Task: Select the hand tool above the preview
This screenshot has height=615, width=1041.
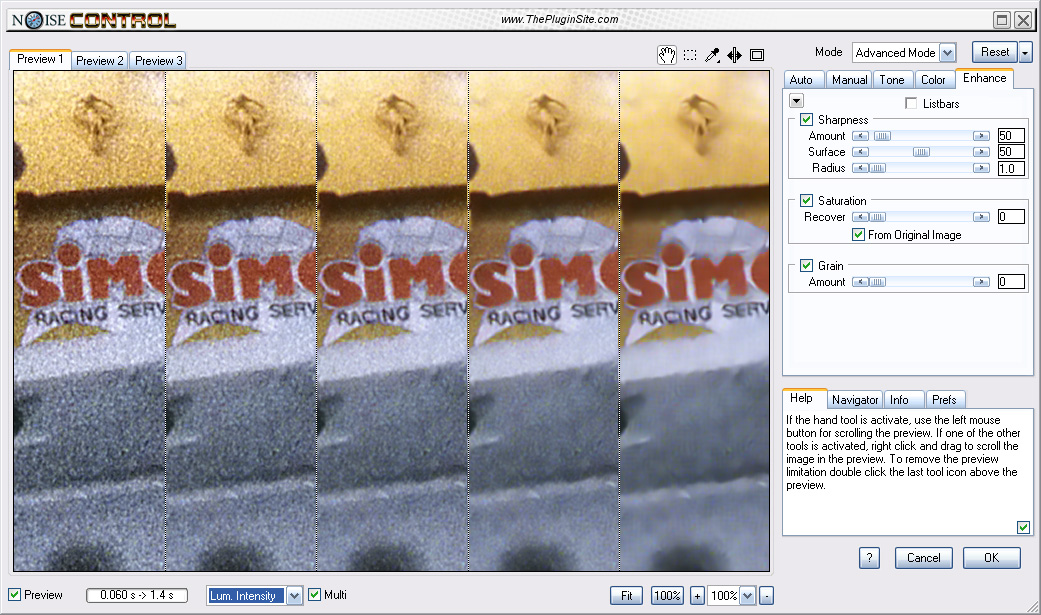Action: (x=667, y=54)
